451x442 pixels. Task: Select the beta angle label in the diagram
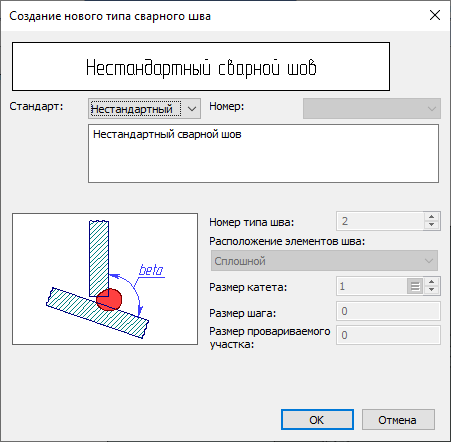pyautogui.click(x=151, y=270)
